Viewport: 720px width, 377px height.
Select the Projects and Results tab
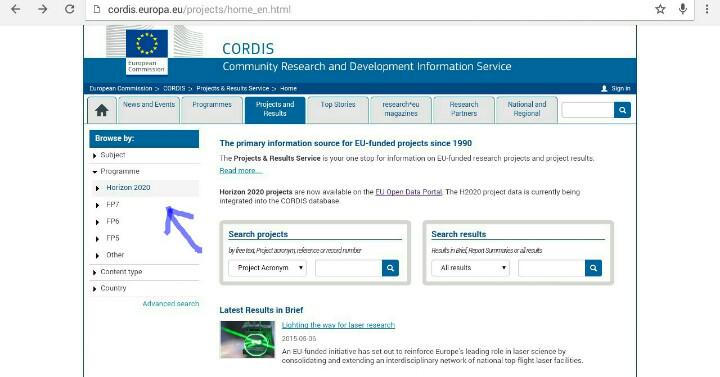[275, 109]
